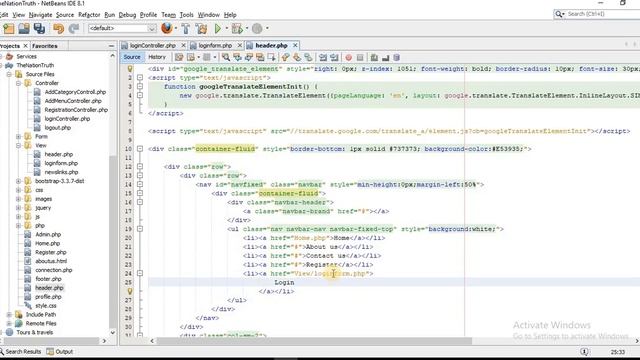Expand the bootstrap-3.3.7-dist folder

pos(18,181)
